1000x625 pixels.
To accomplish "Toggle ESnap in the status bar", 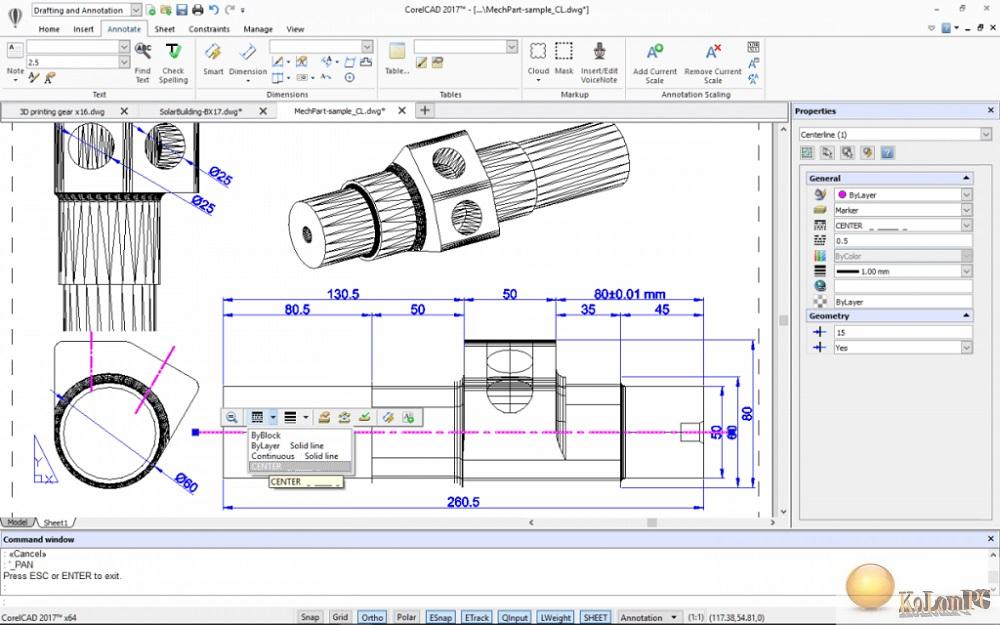I will pos(441,617).
